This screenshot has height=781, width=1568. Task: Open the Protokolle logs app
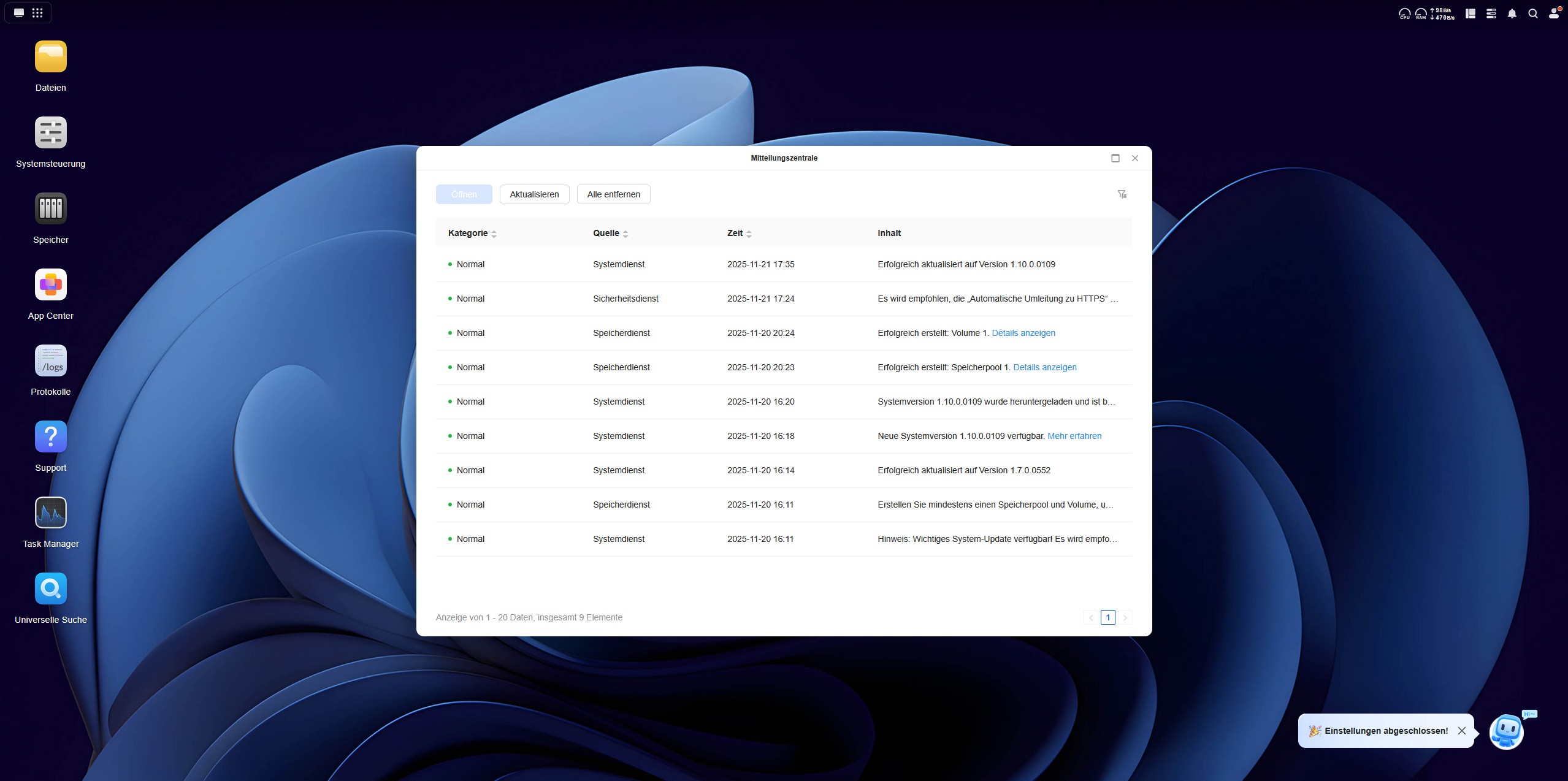(x=50, y=360)
